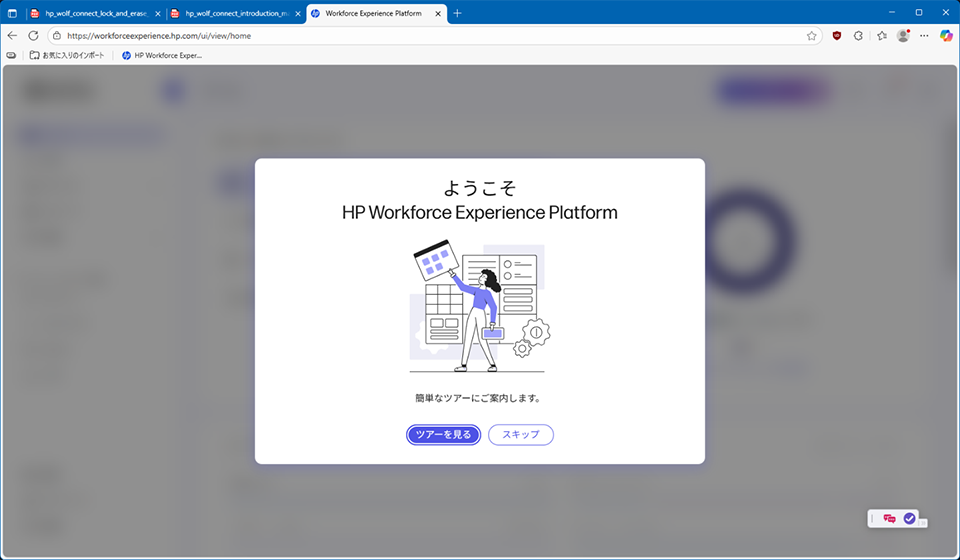Add this page to favorites star
Viewport: 960px width, 560px height.
tap(811, 35)
